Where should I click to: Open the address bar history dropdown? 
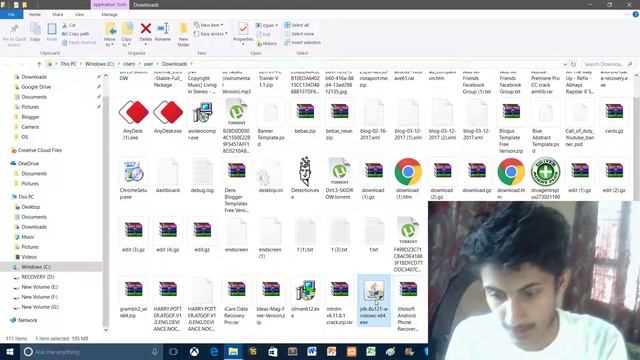[565, 64]
